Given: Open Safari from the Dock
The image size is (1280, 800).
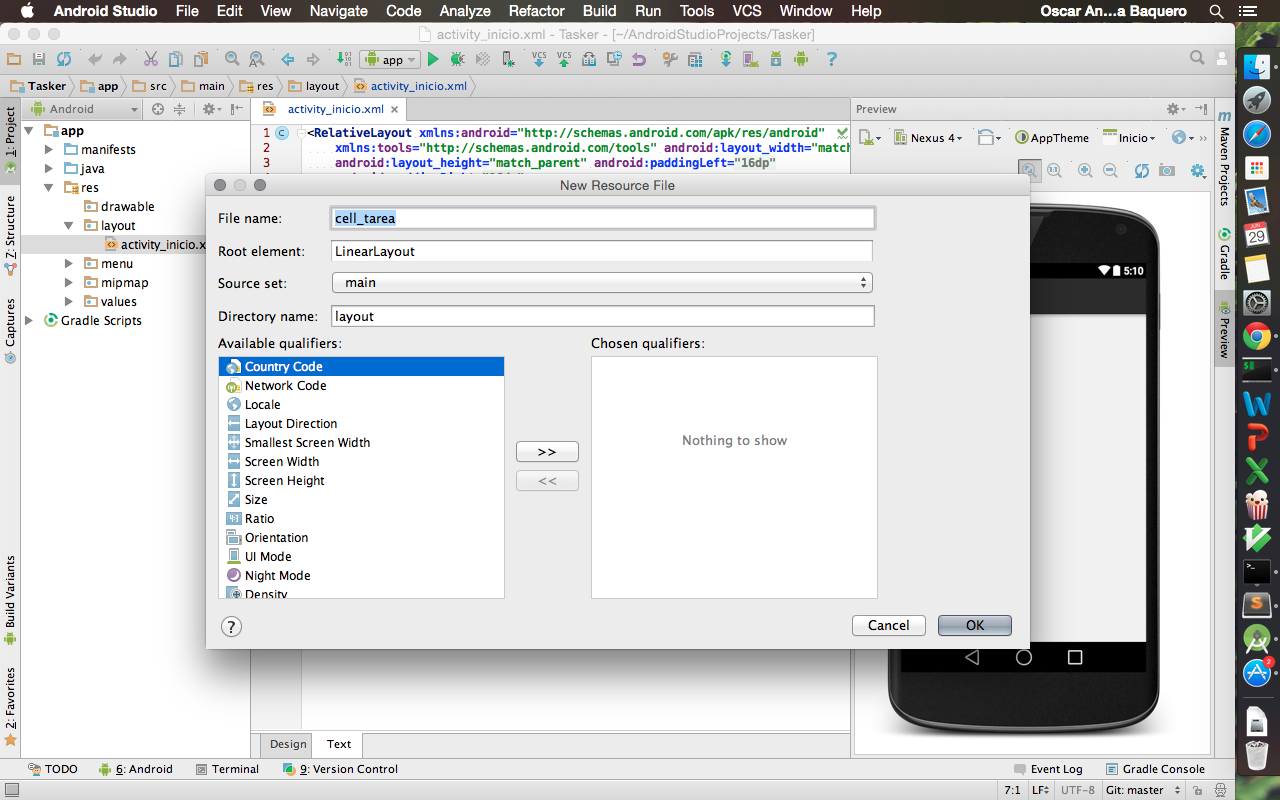Looking at the screenshot, I should point(1257,133).
